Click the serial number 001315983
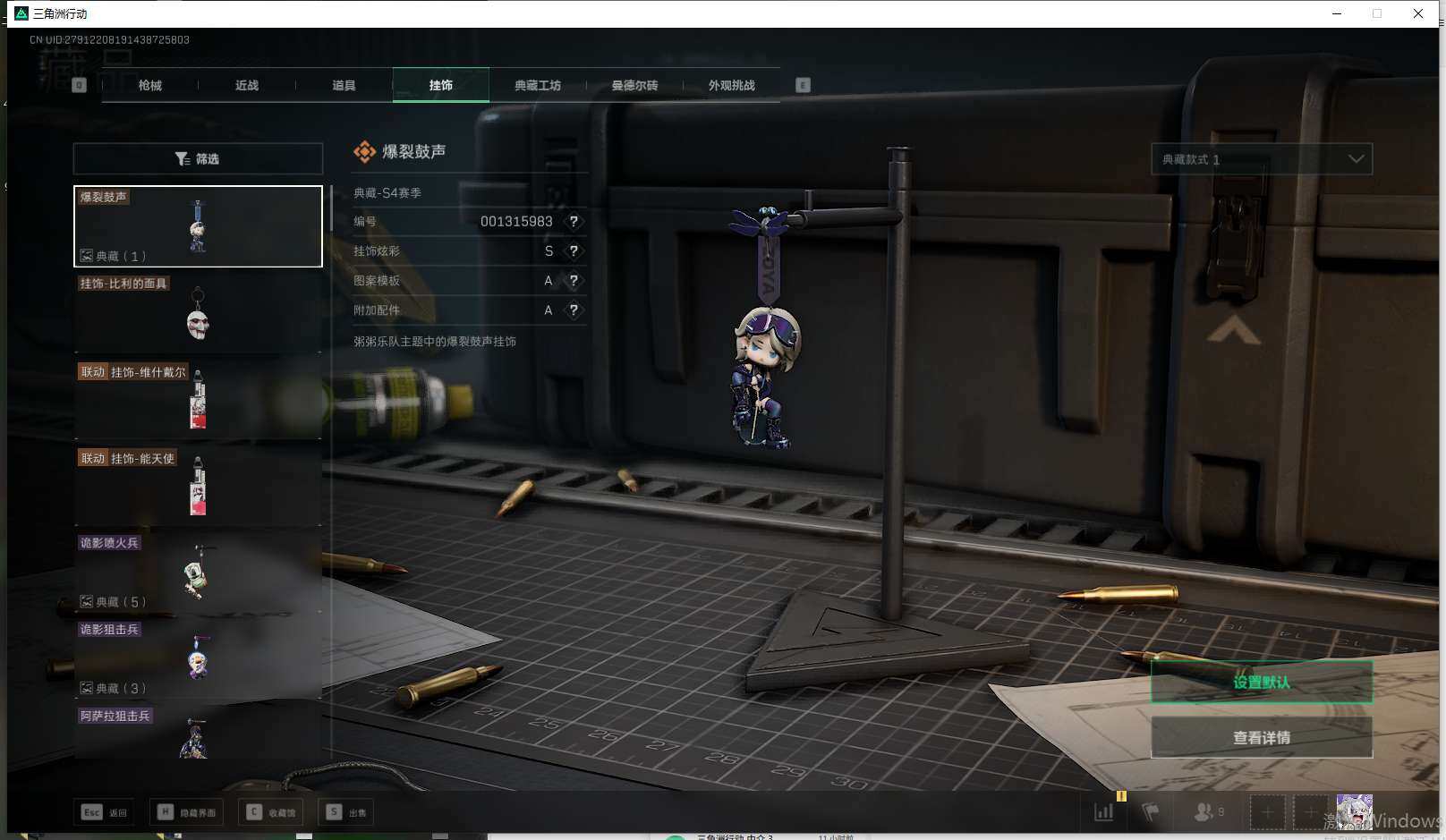The height and width of the screenshot is (840, 1446). coord(516,221)
